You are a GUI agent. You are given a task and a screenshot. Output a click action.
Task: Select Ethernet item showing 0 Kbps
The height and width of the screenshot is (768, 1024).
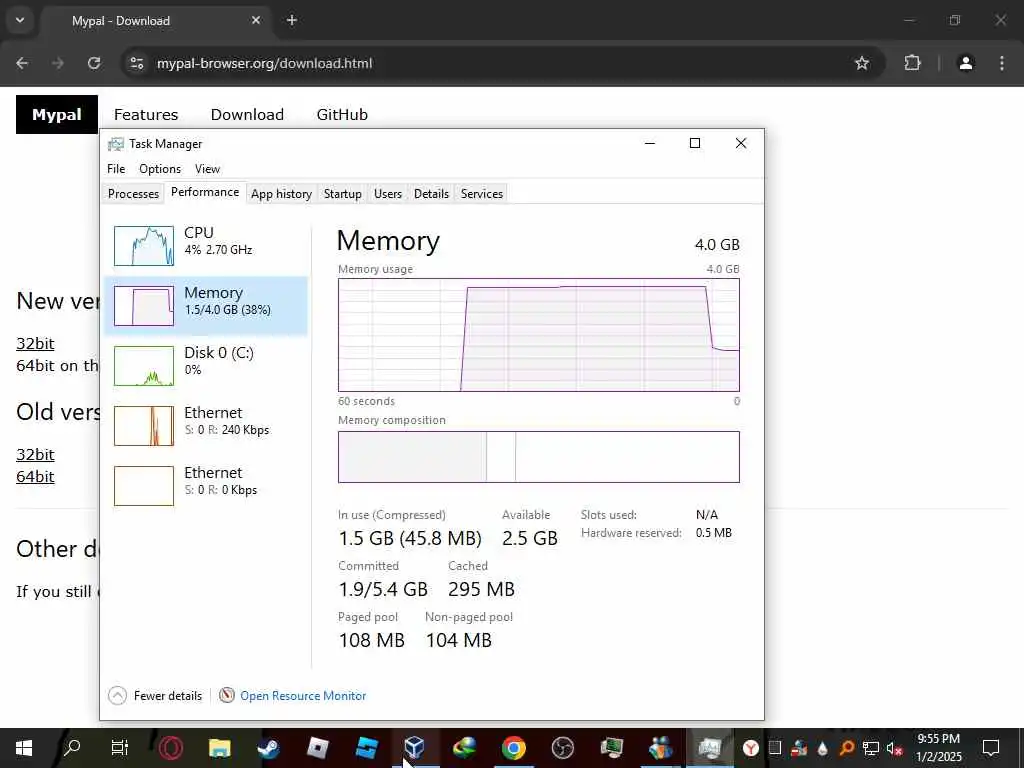tap(206, 486)
